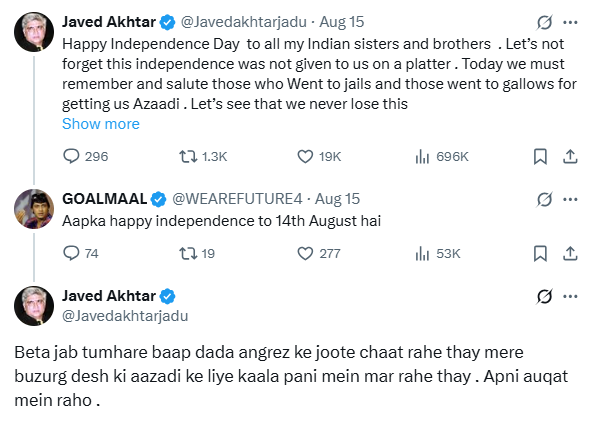Bookmark Javed Akhtar's first tweet
Viewport: 595px width, 428px height.
click(x=540, y=156)
